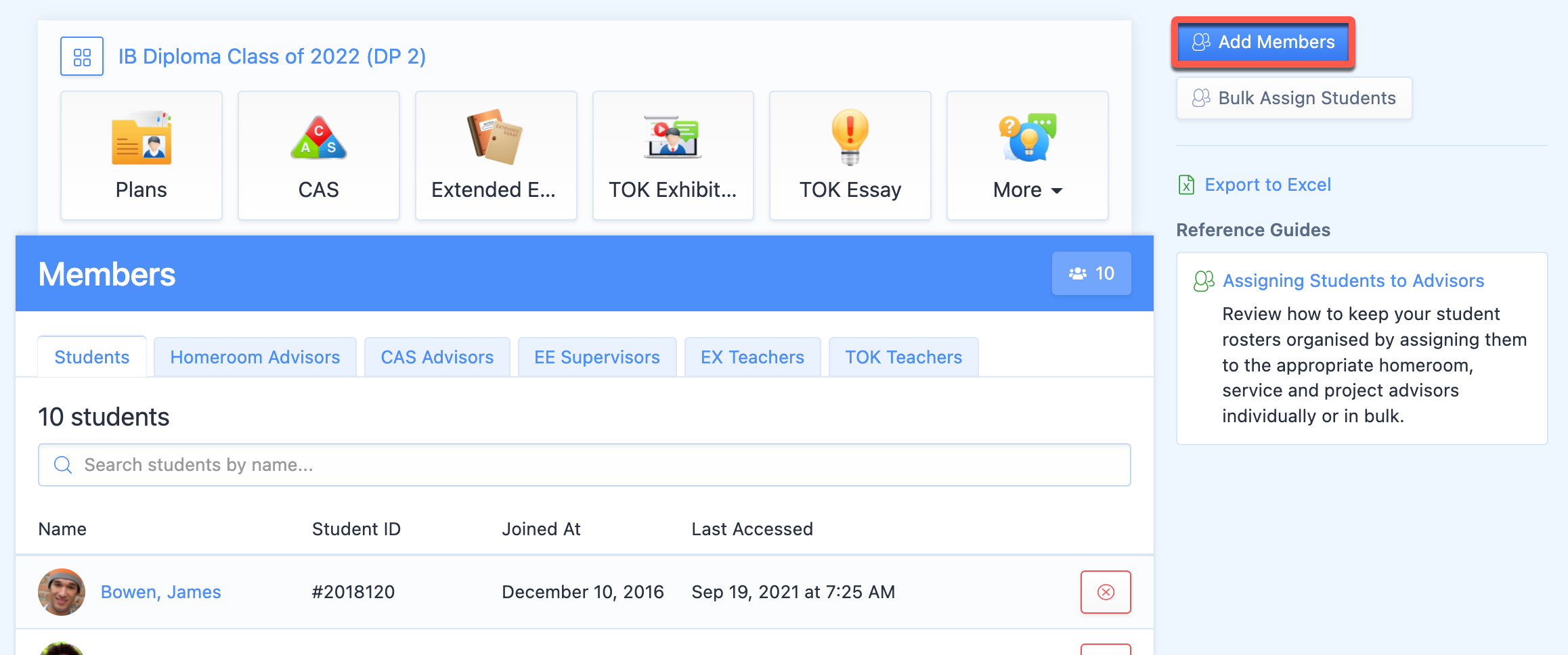Click the Reference Guides heading
Viewport: 1568px width, 655px height.
coord(1253,230)
